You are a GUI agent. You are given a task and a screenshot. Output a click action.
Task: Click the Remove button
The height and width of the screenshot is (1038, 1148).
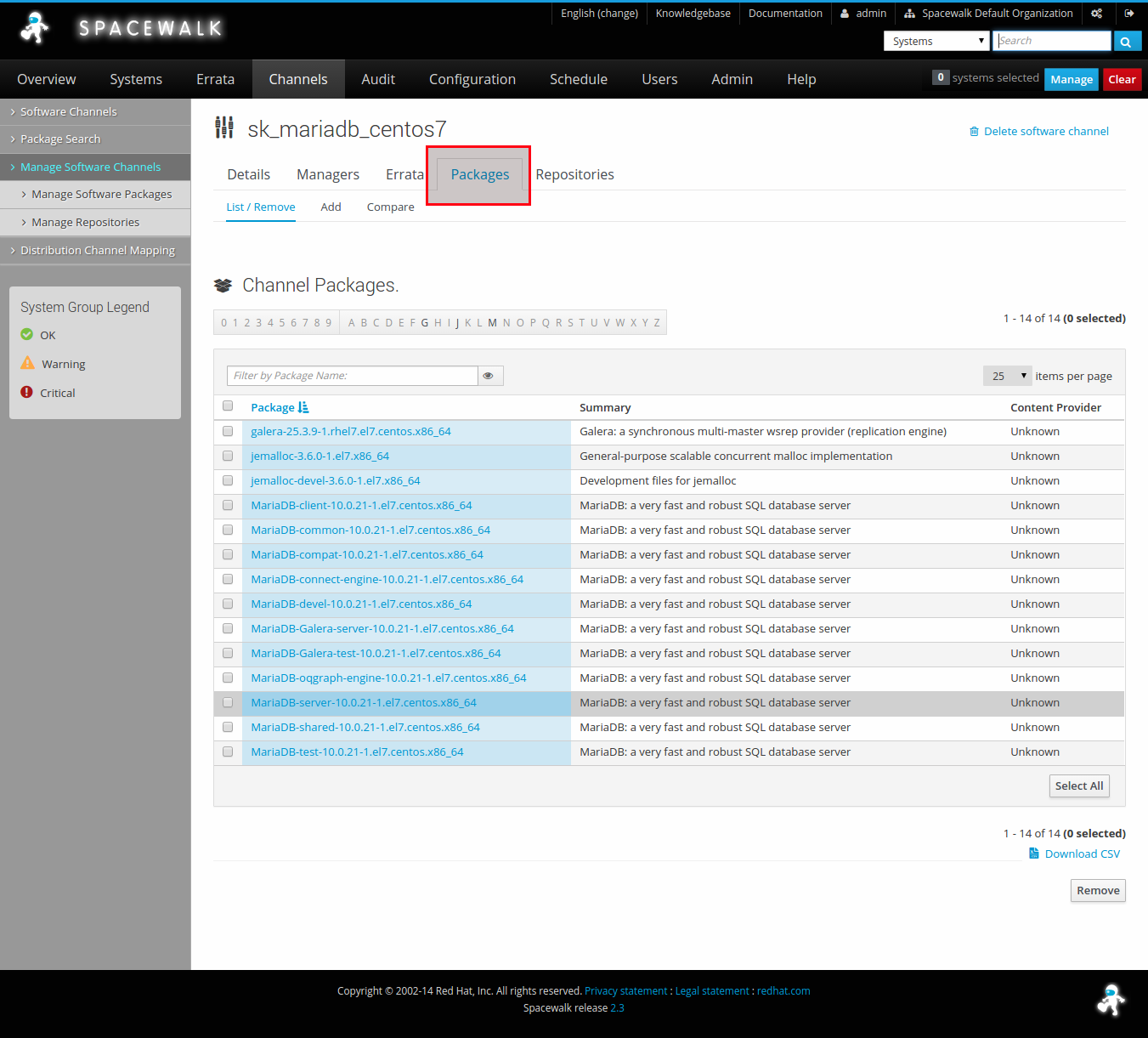coord(1098,890)
